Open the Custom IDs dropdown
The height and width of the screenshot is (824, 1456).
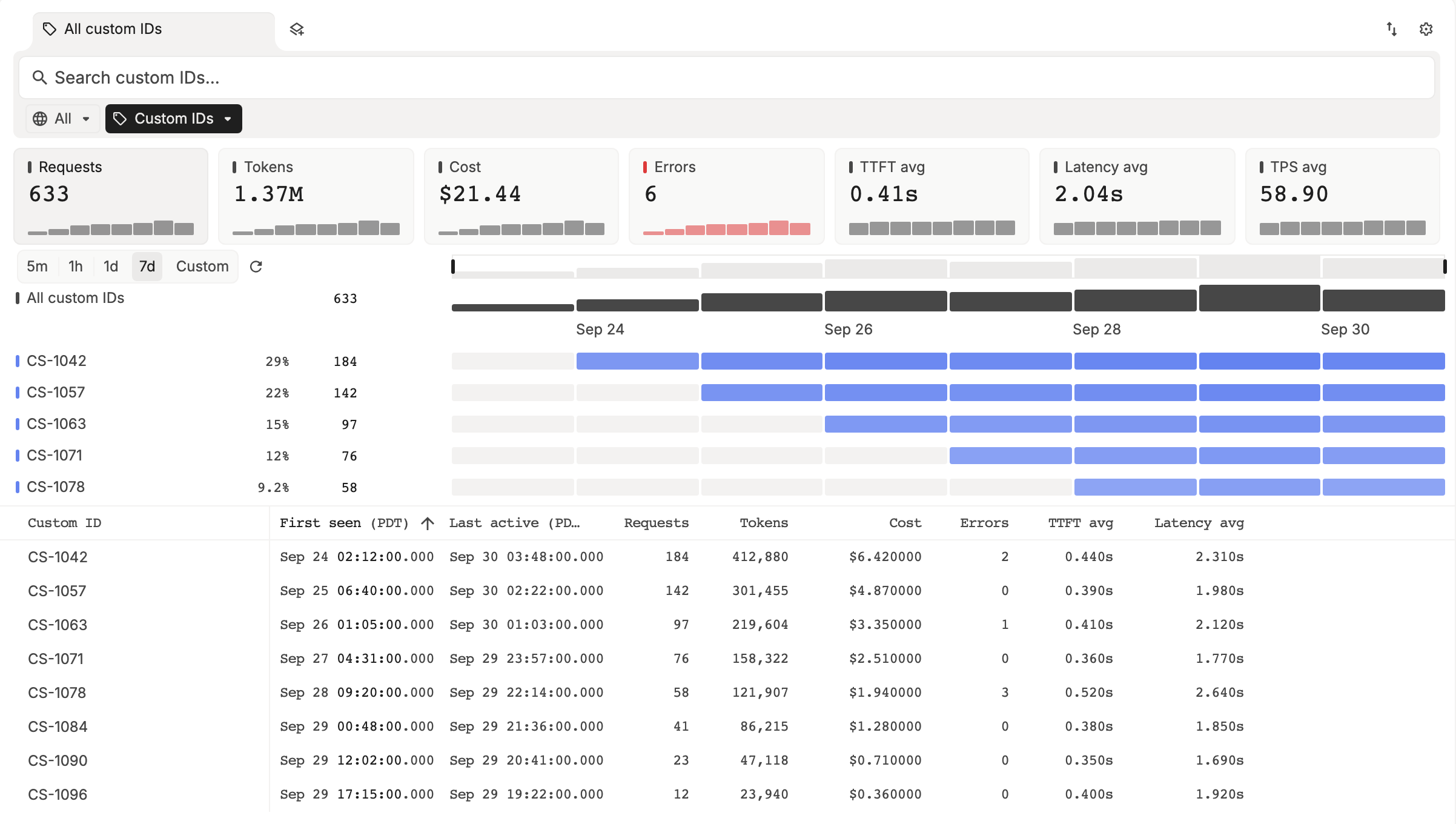click(x=174, y=119)
